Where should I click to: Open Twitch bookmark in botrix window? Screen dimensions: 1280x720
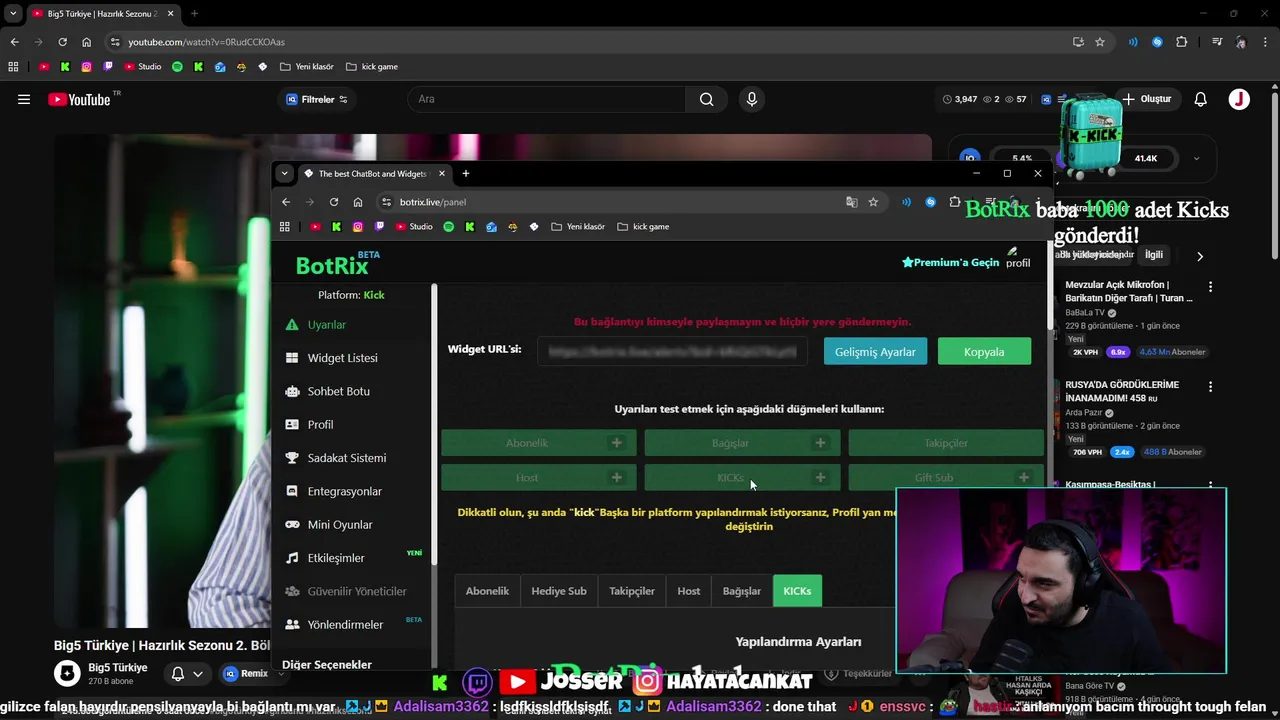point(379,227)
